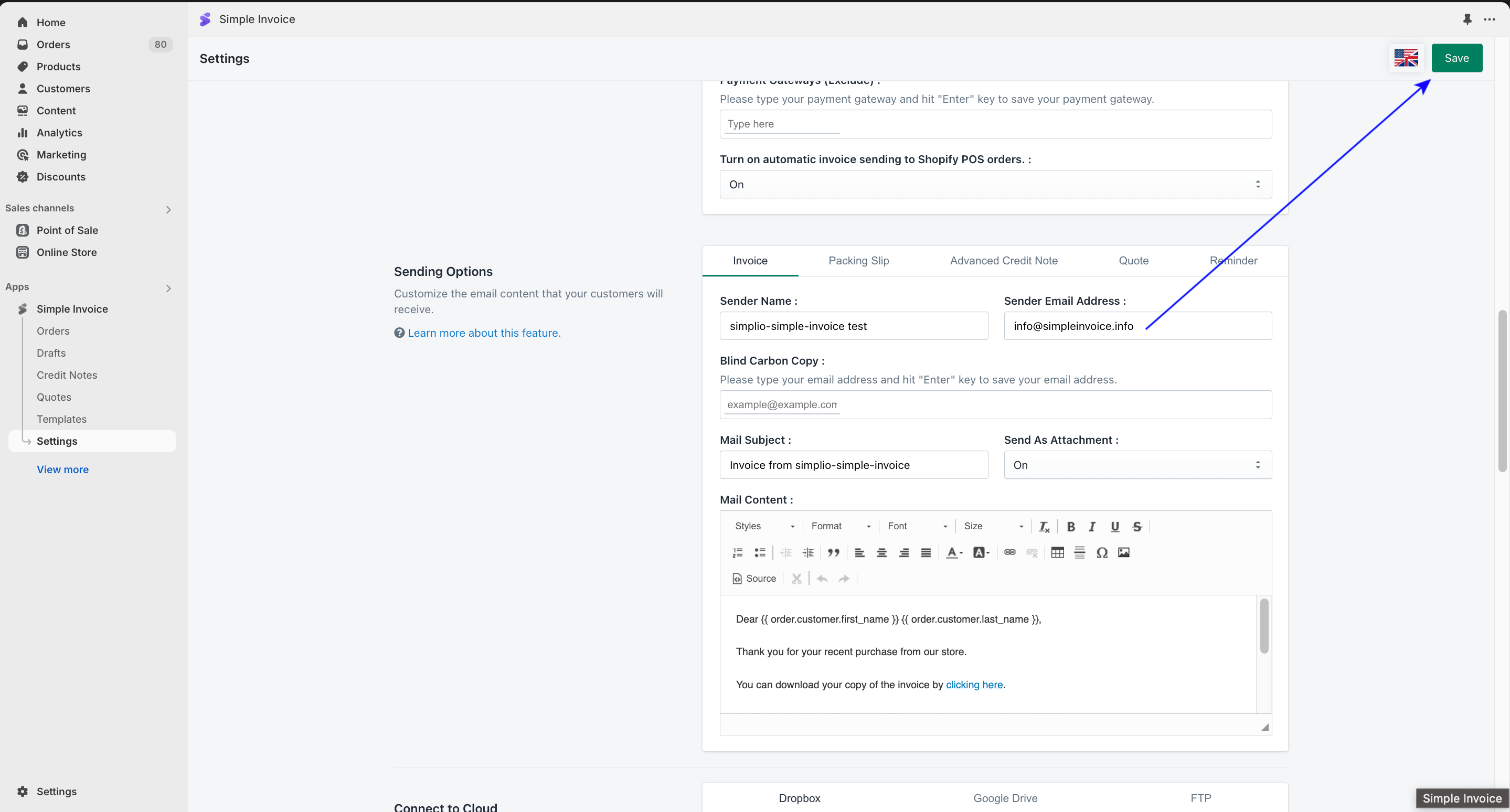Click the insert link icon
Image resolution: width=1510 pixels, height=812 pixels.
(x=1009, y=552)
